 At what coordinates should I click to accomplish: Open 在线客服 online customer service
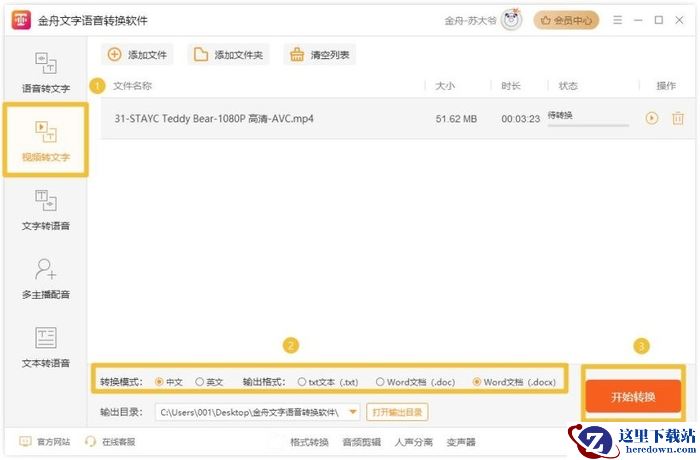pos(110,442)
